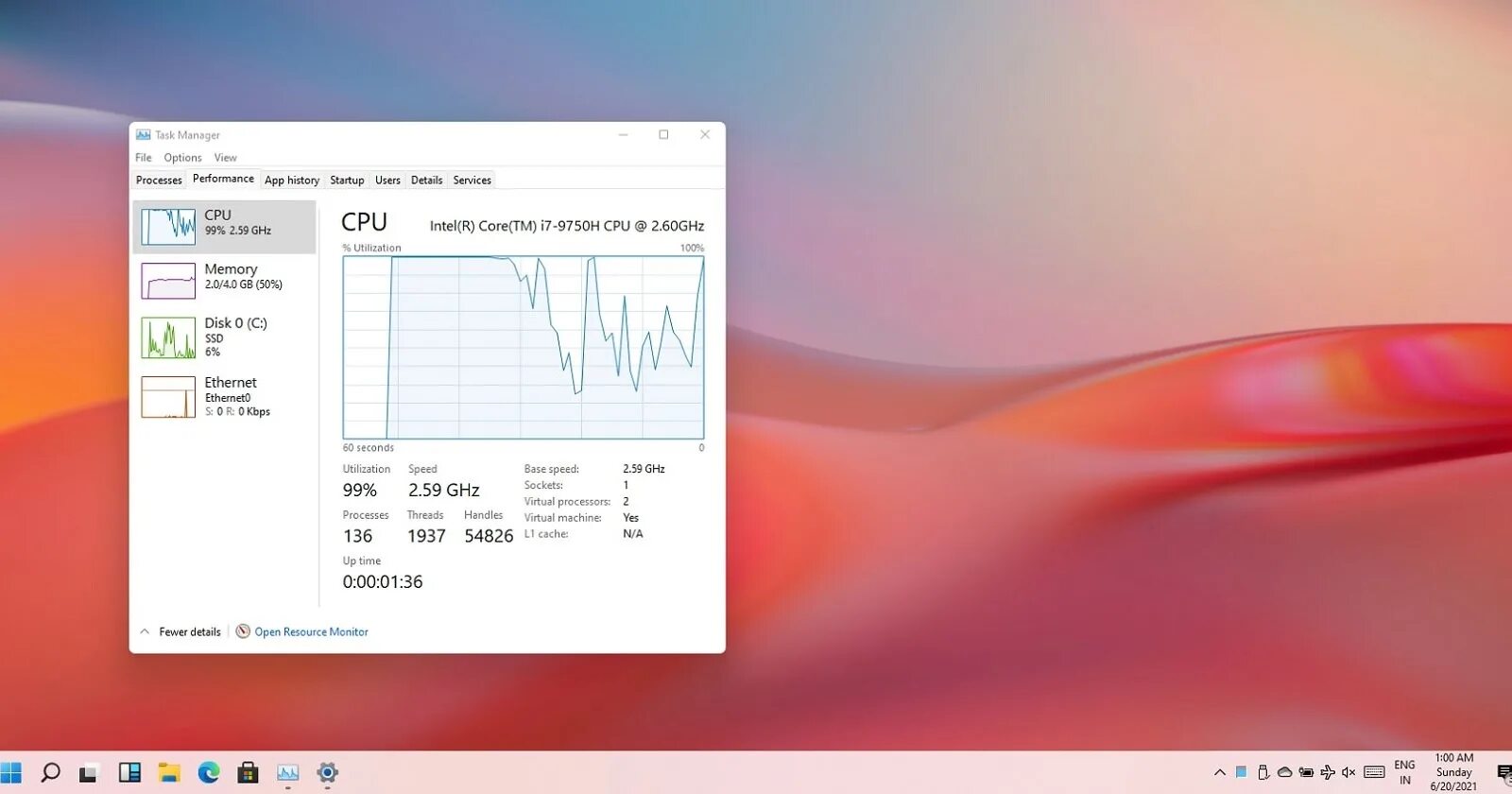Launch Microsoft Edge from the taskbar
This screenshot has width=1512, height=794.
(209, 772)
